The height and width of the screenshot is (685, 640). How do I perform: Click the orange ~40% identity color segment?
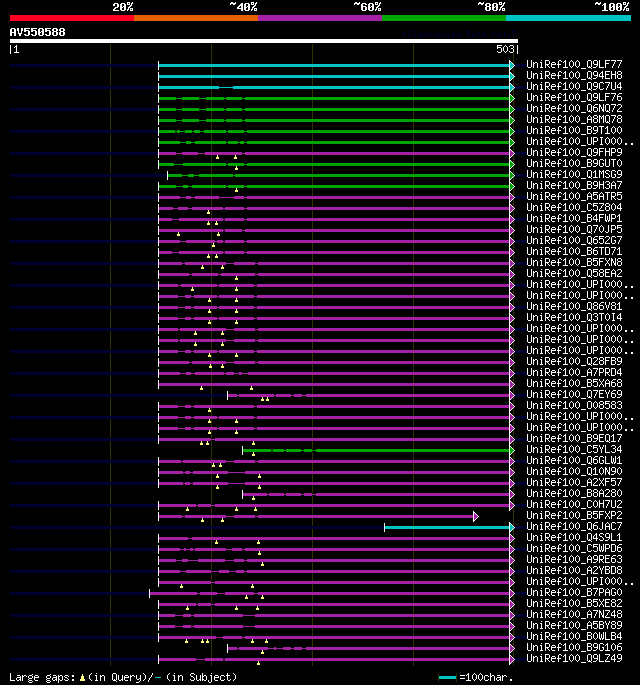[196, 18]
